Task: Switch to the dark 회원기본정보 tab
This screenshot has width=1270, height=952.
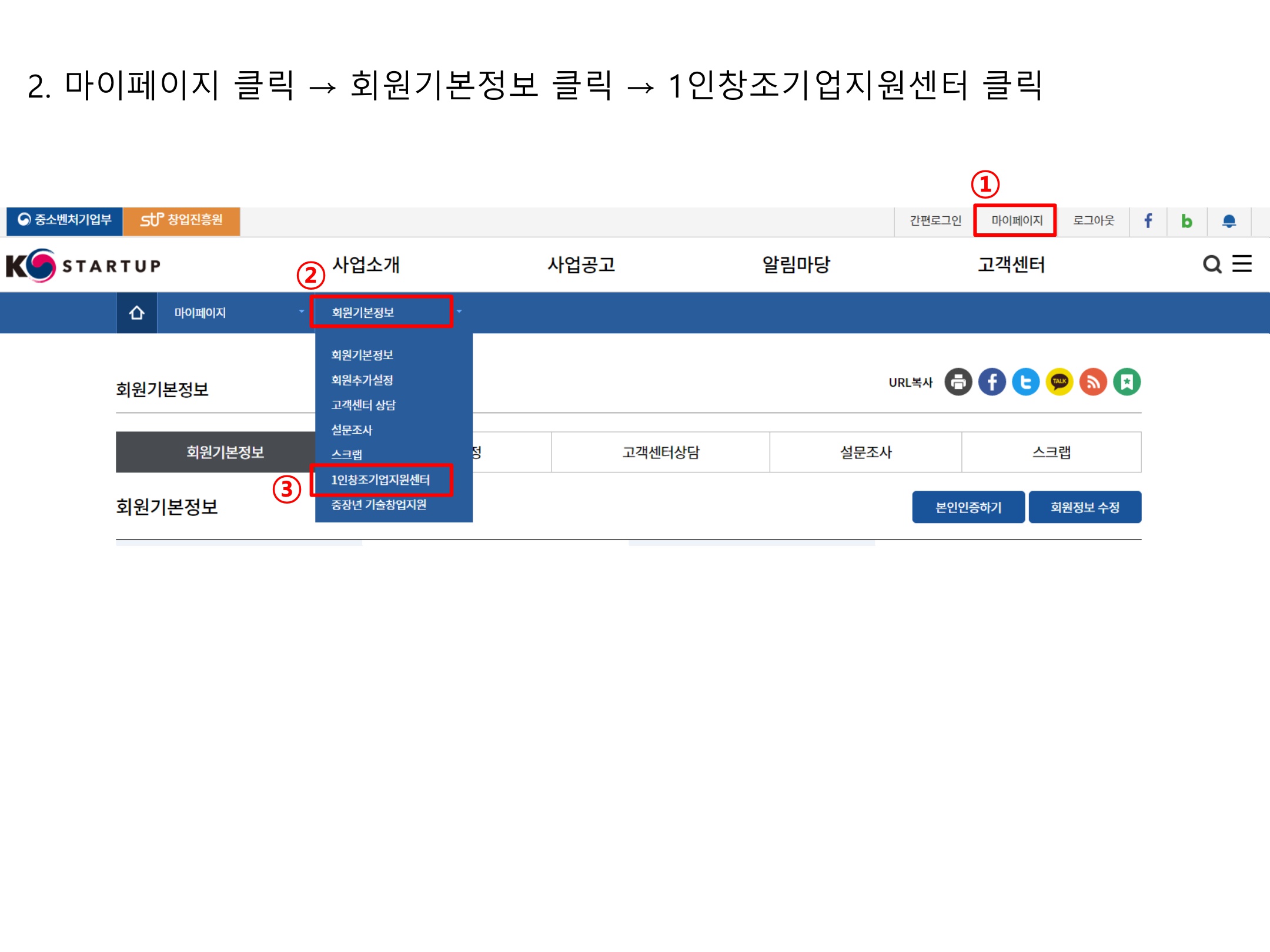Action: click(216, 452)
